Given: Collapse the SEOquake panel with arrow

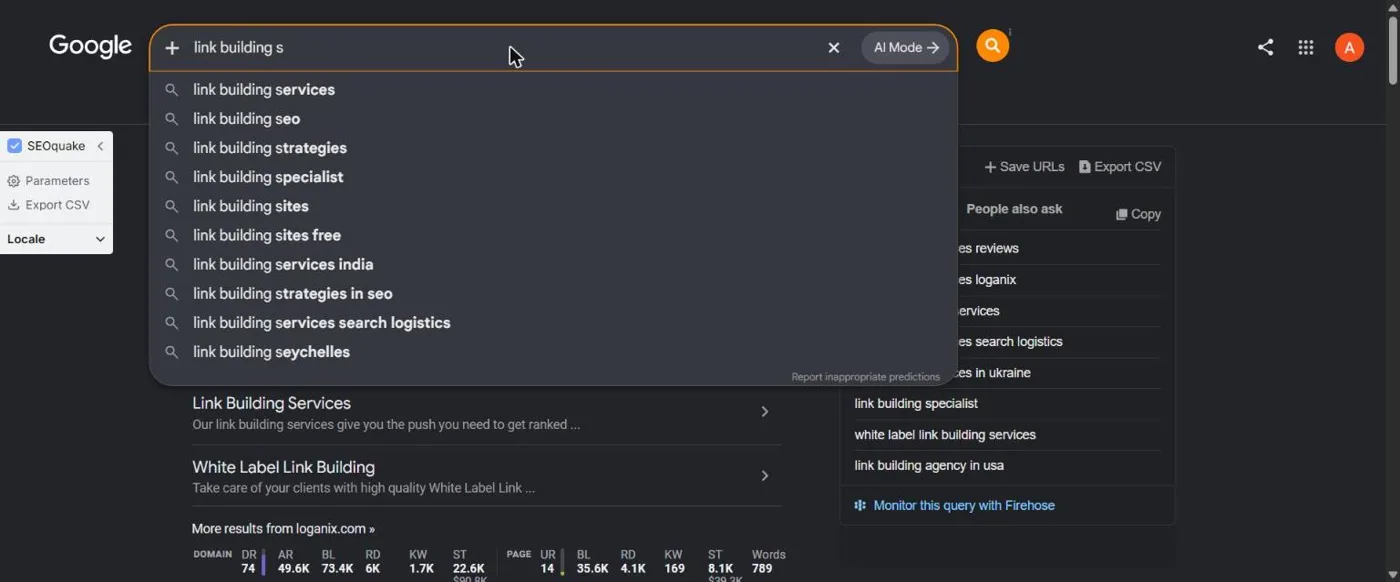Looking at the screenshot, I should (x=100, y=146).
